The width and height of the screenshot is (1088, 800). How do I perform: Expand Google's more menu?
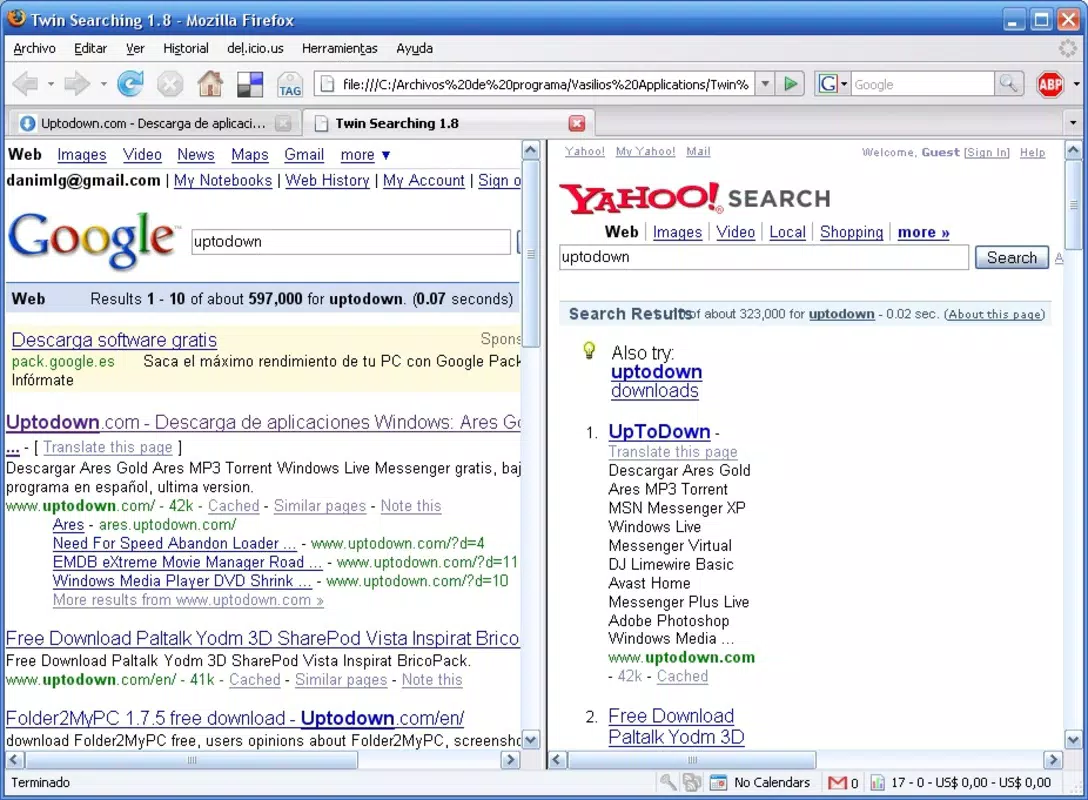(365, 155)
